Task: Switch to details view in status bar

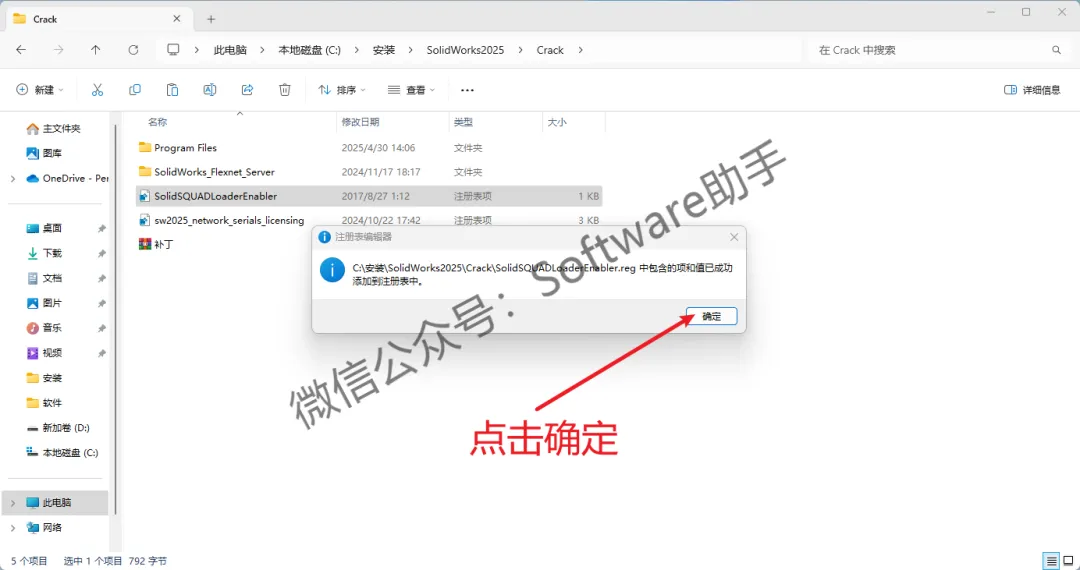Action: (x=1051, y=560)
